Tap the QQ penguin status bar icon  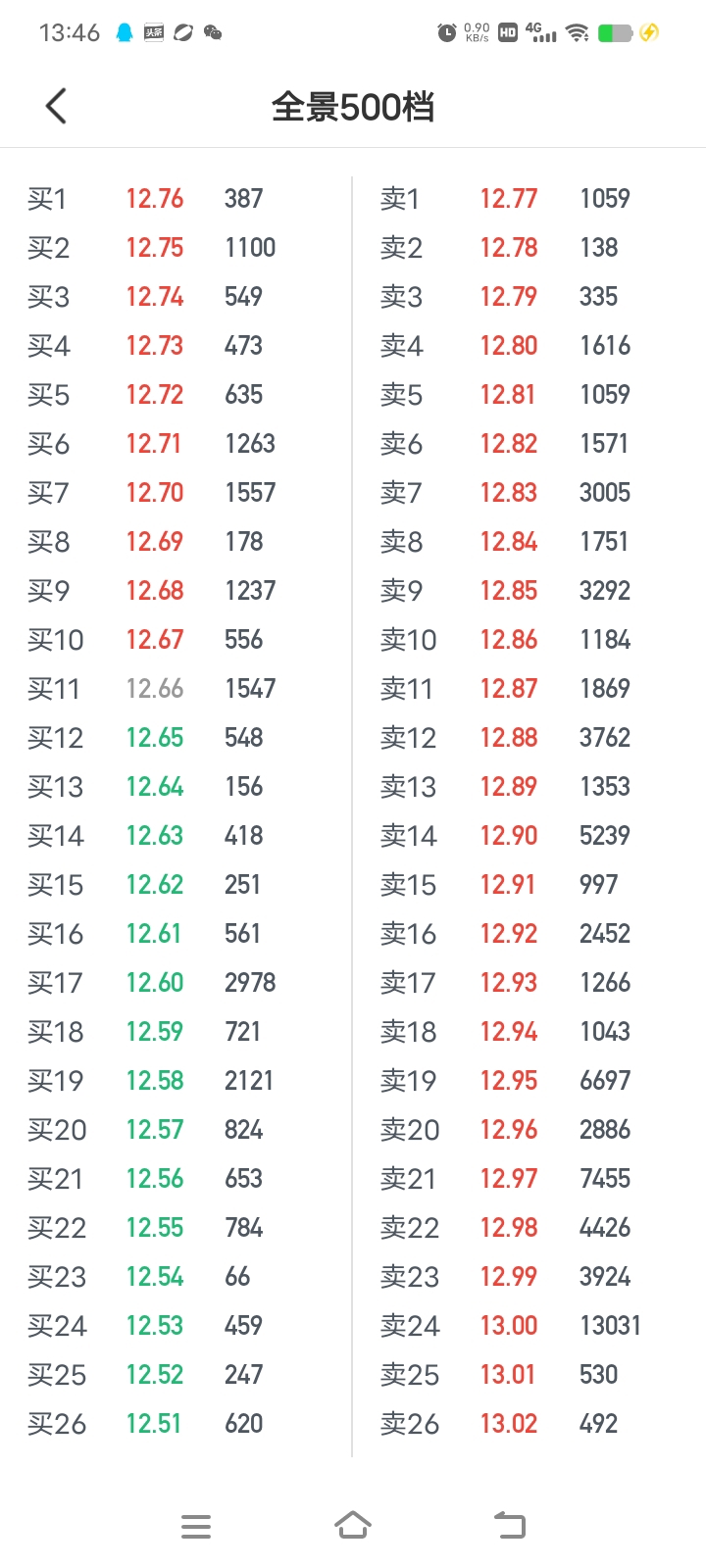tap(125, 32)
